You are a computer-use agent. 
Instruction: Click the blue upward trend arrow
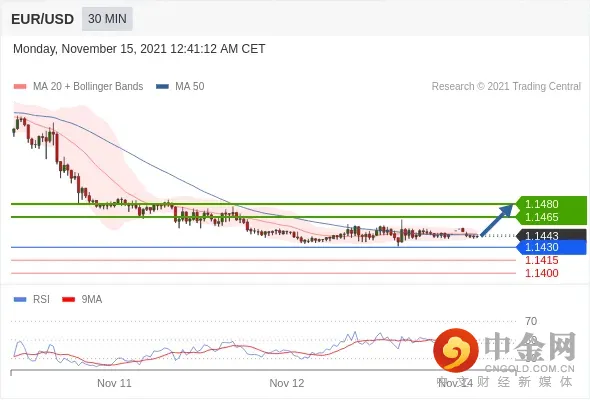(x=497, y=220)
